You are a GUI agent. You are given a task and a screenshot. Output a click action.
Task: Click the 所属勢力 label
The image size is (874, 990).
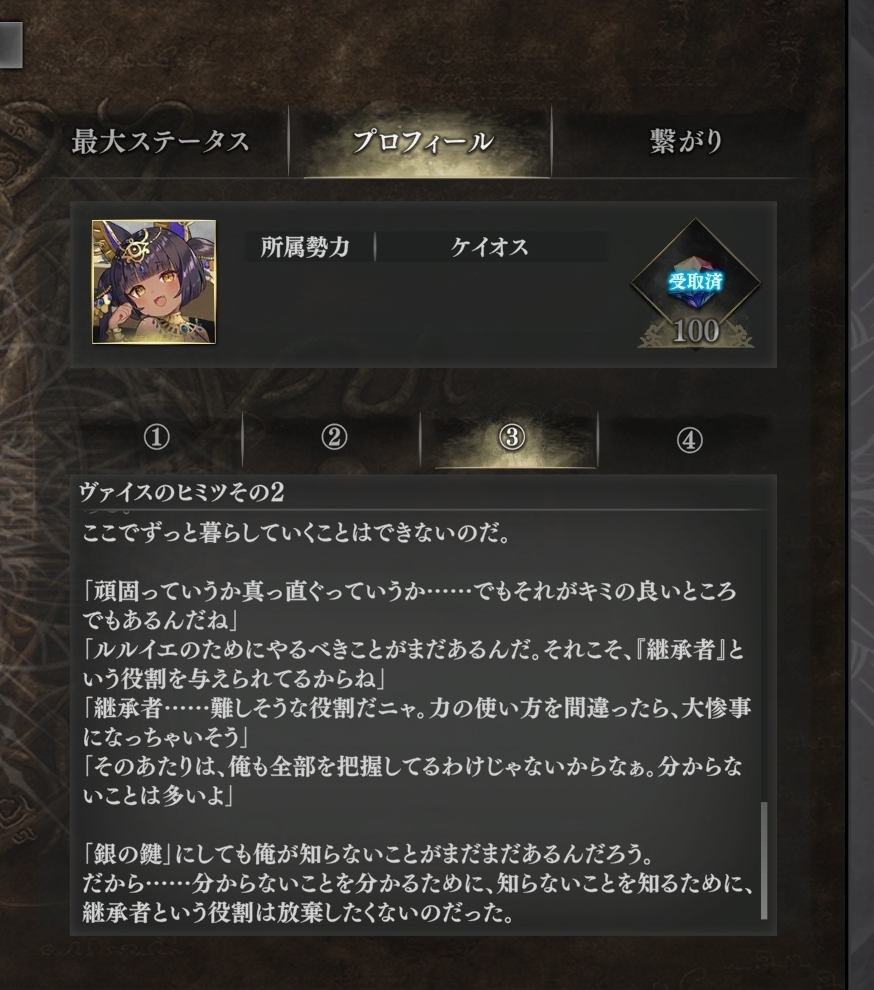(305, 247)
